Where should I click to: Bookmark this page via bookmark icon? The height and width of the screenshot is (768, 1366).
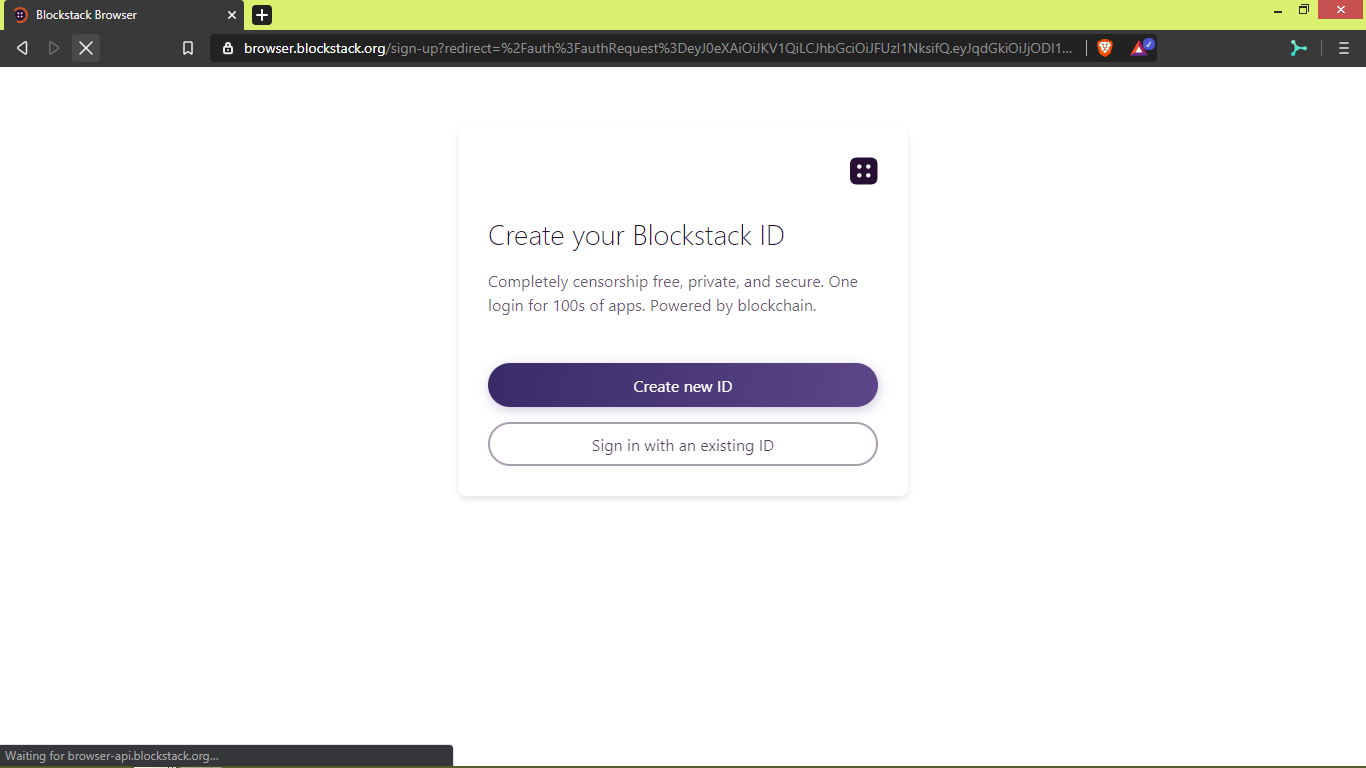188,48
